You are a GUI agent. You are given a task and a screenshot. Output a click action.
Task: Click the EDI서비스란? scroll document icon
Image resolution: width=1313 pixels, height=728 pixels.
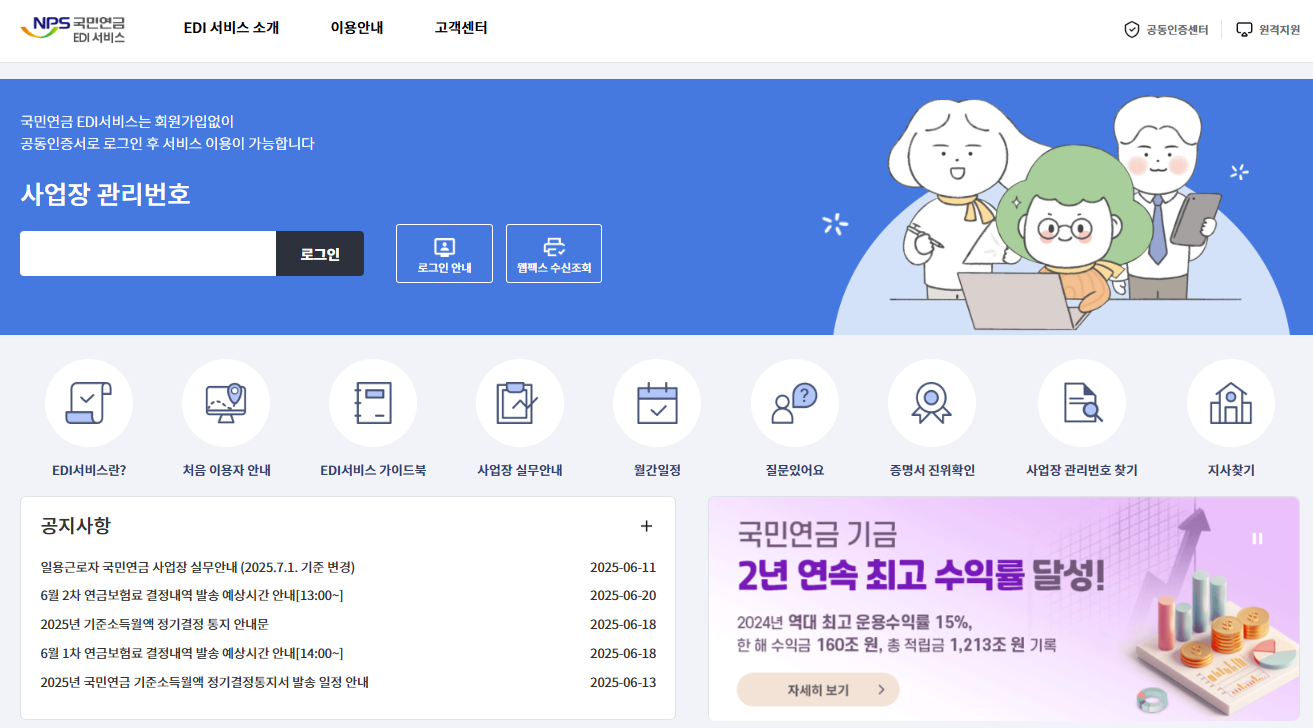click(x=89, y=403)
